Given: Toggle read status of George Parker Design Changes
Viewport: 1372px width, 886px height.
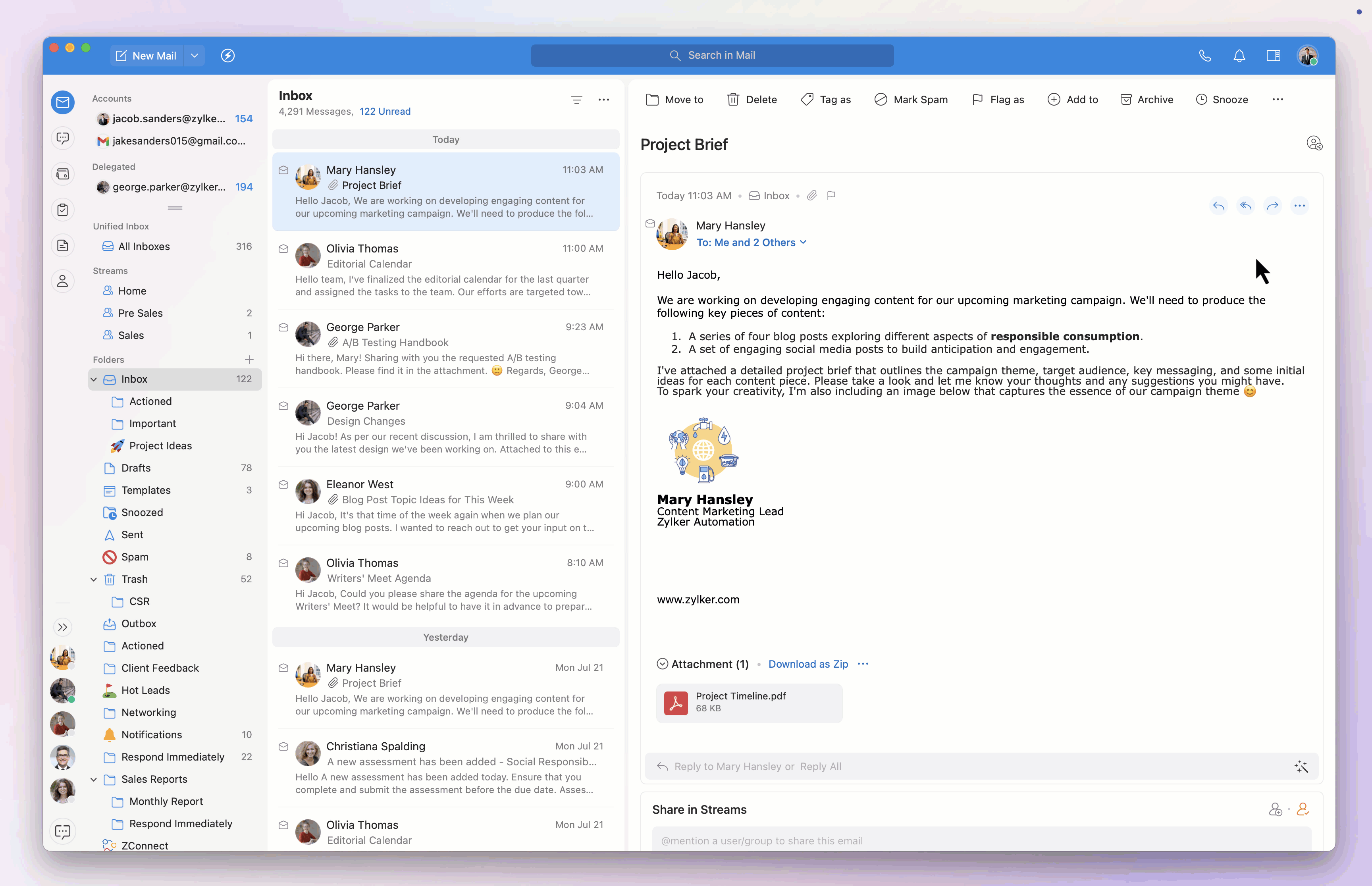Looking at the screenshot, I should 283,406.
